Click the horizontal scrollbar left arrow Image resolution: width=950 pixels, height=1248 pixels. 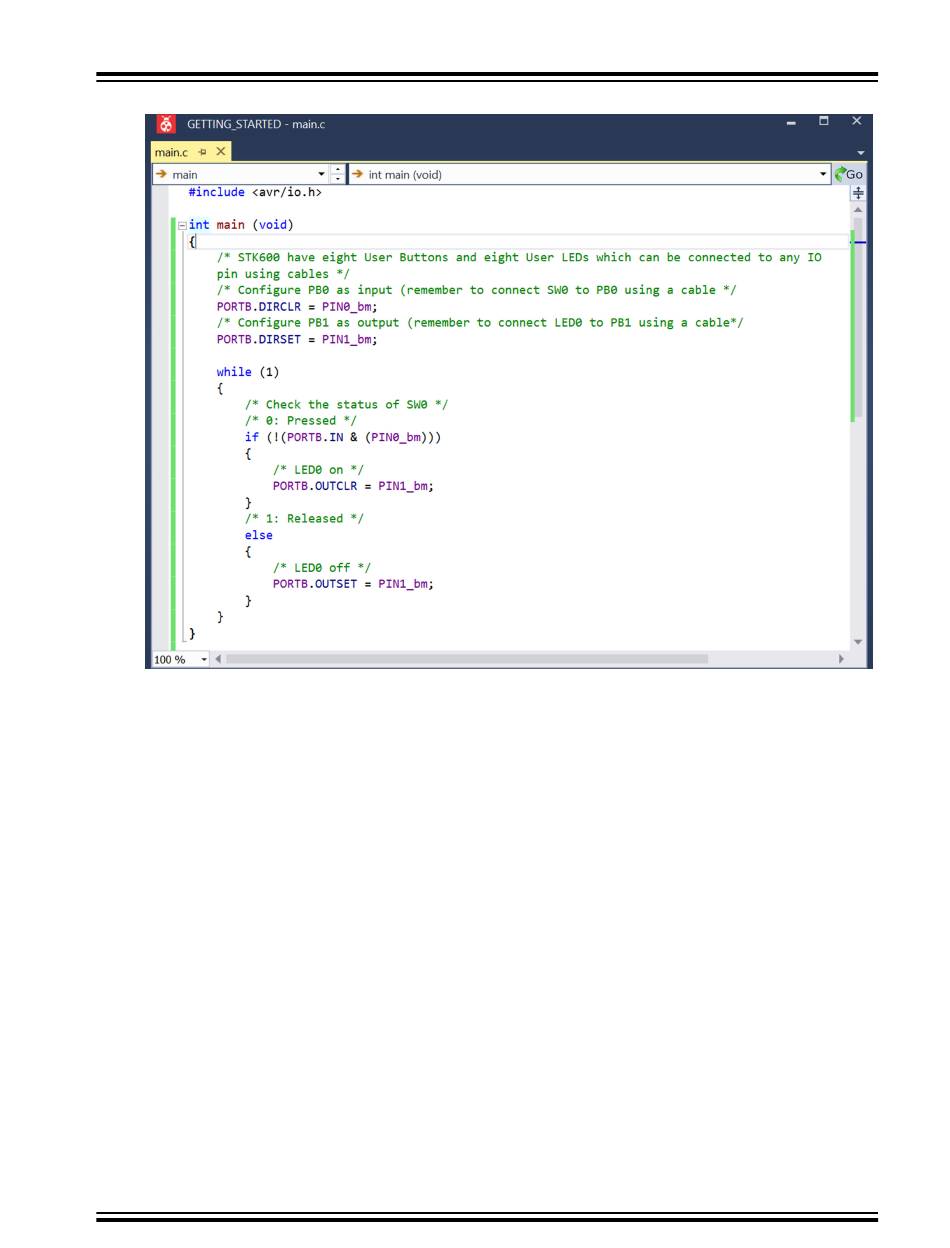[x=219, y=659]
